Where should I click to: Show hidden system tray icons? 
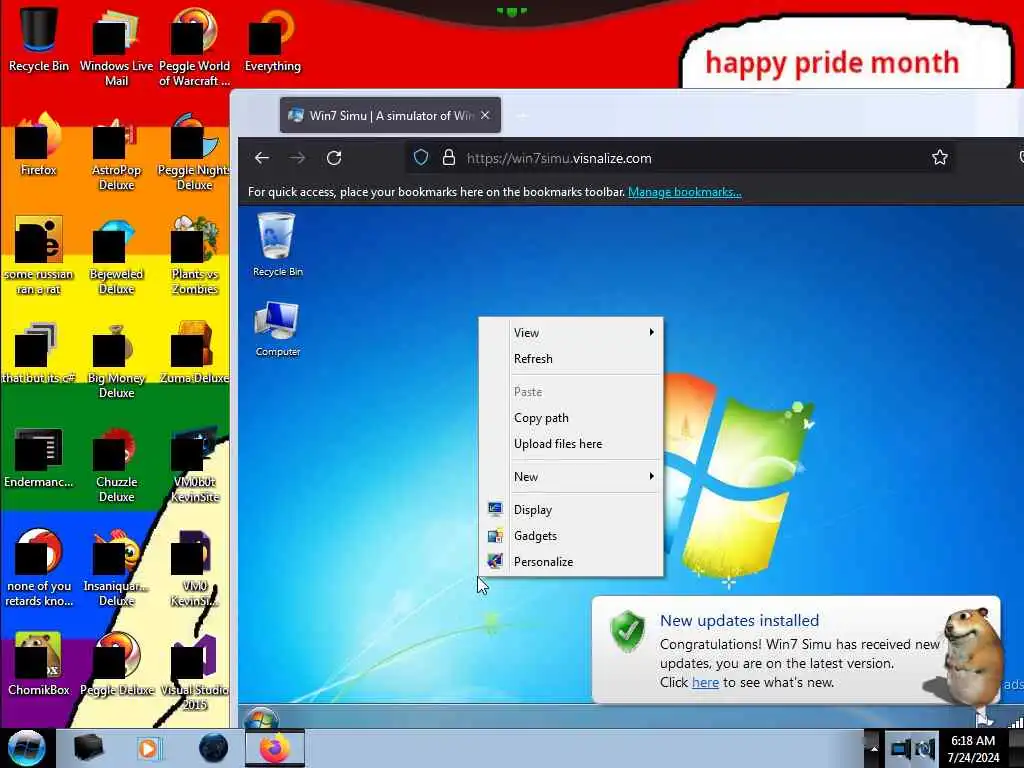click(873, 748)
